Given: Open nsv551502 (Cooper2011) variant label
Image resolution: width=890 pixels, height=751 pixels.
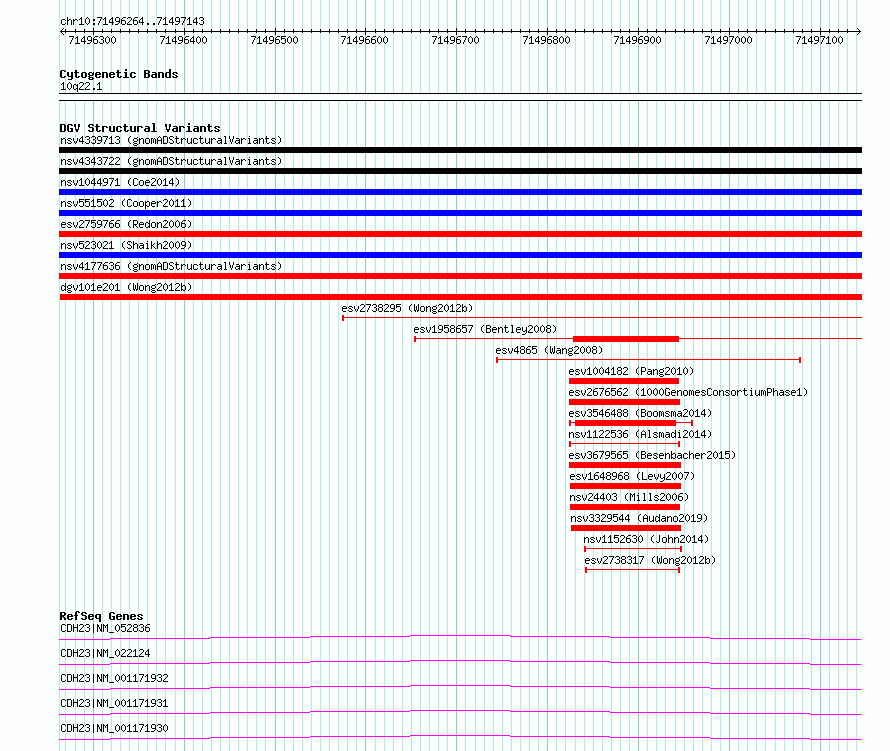Looking at the screenshot, I should [x=126, y=203].
